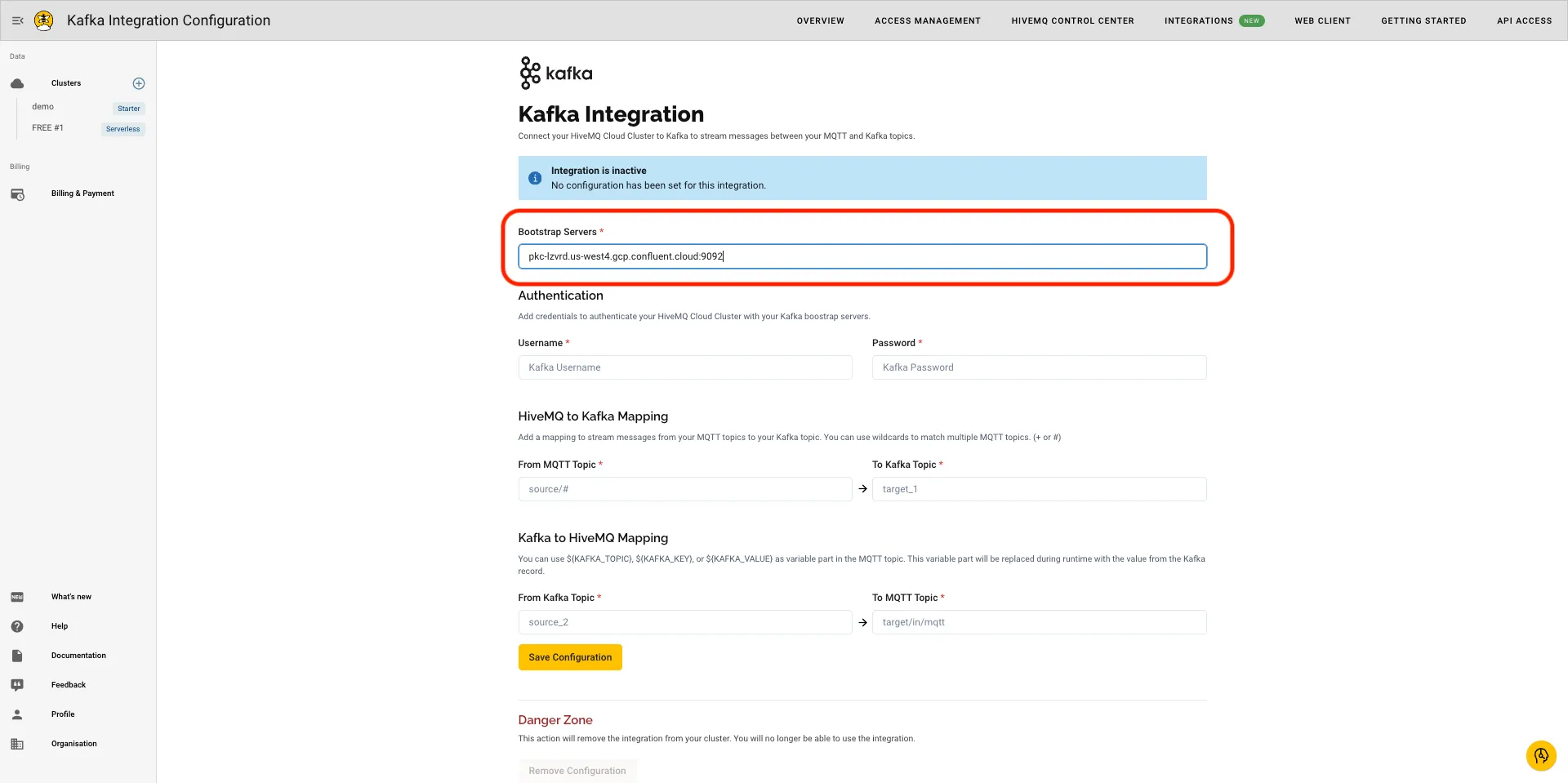Click the From MQTT Topic field

point(685,489)
